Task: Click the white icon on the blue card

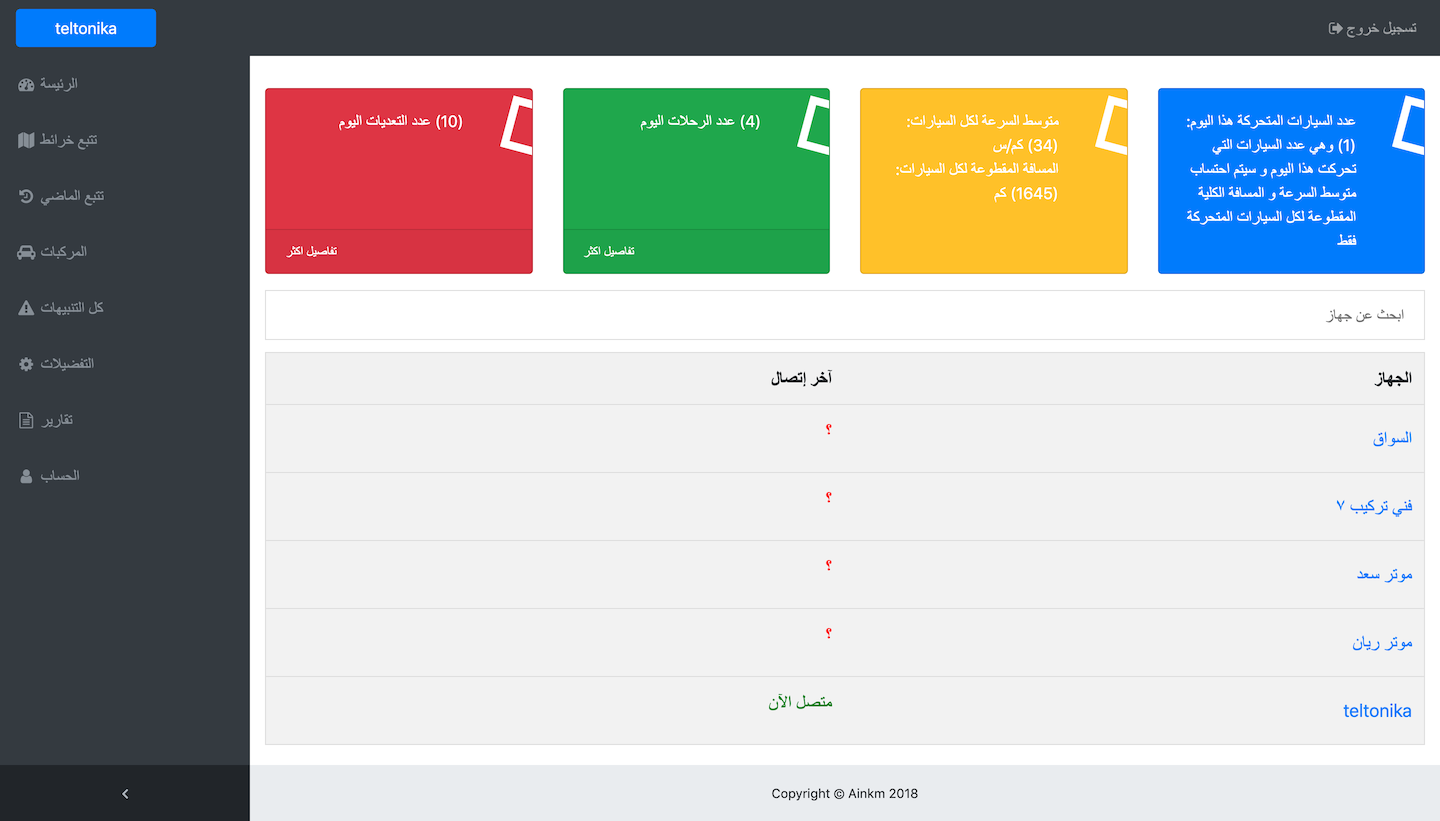Action: (x=1409, y=125)
